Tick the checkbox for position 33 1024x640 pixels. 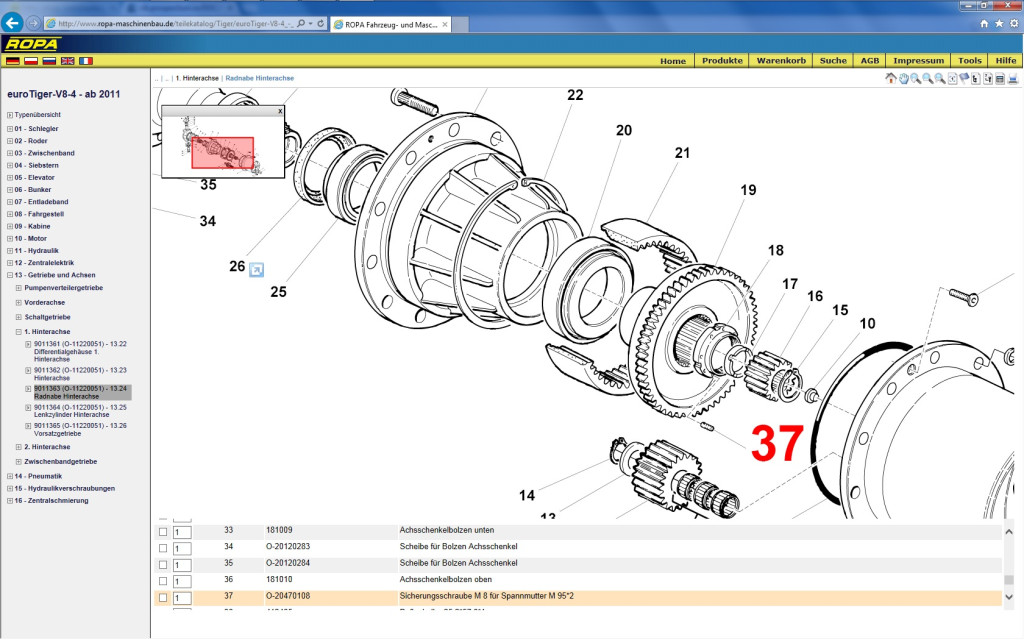coord(163,532)
